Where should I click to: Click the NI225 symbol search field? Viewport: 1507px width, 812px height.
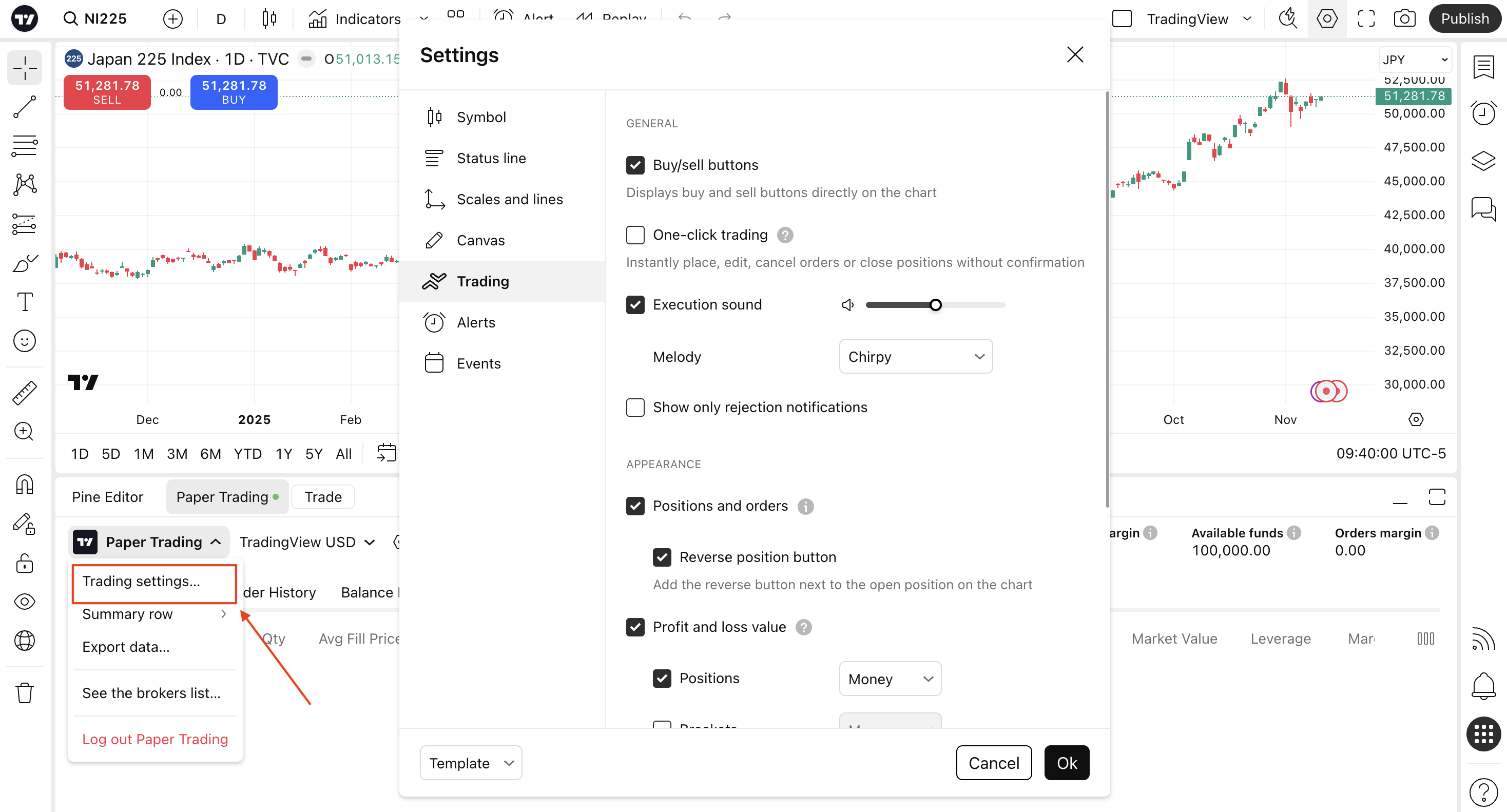(96, 18)
